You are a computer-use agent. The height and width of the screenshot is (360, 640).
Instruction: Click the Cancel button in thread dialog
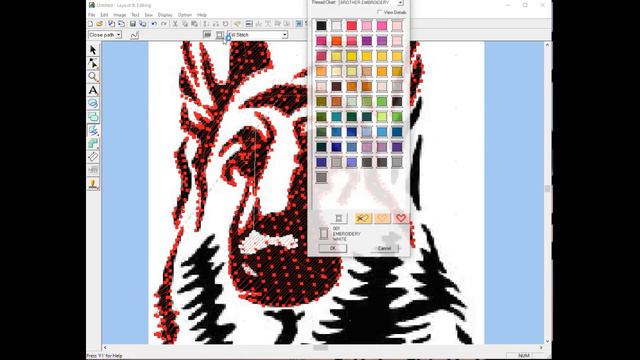coord(384,248)
